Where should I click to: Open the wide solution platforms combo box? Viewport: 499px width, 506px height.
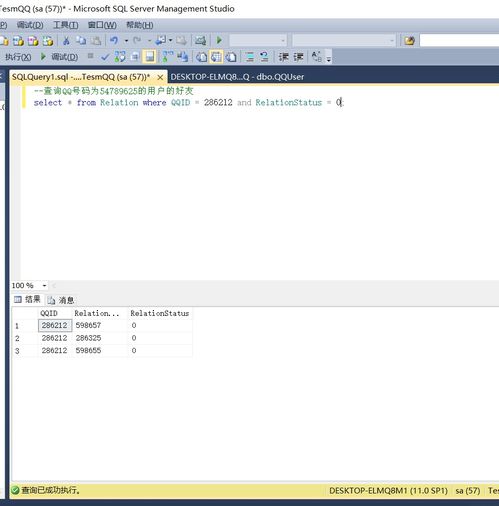click(344, 41)
